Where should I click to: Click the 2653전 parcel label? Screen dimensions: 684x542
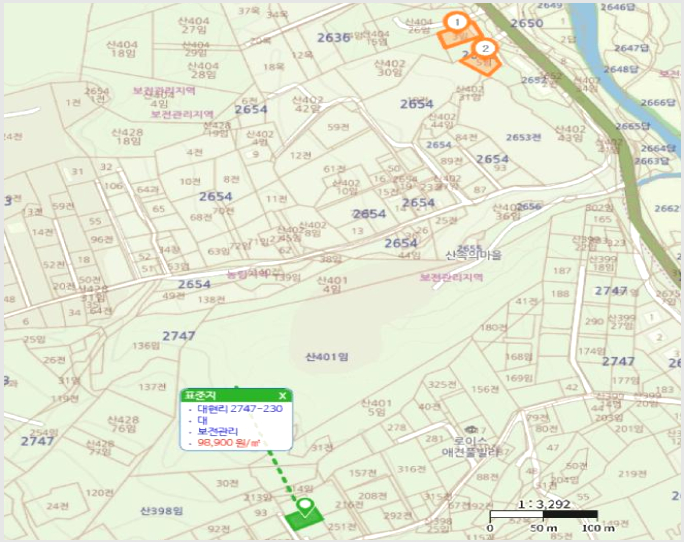523,137
